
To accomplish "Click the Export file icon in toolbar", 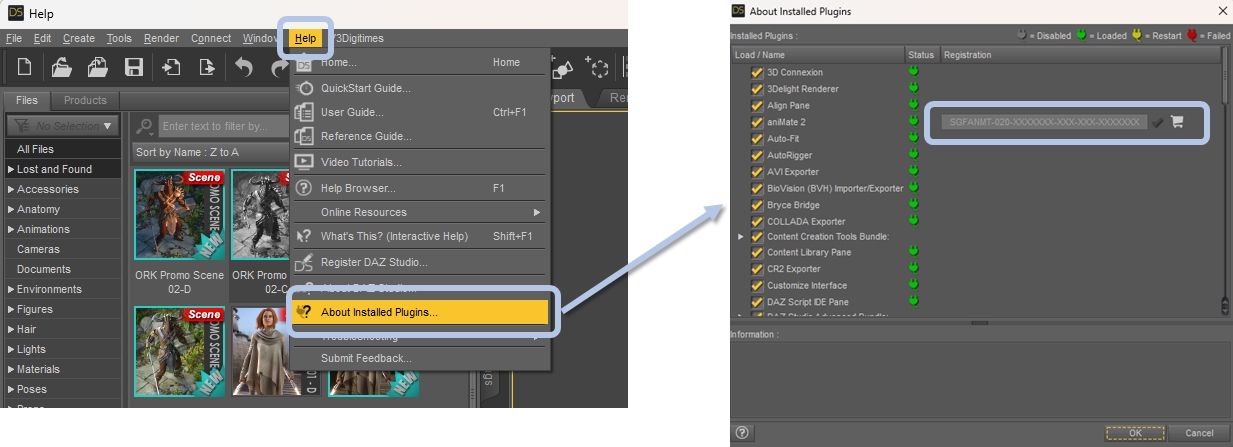I will point(207,68).
